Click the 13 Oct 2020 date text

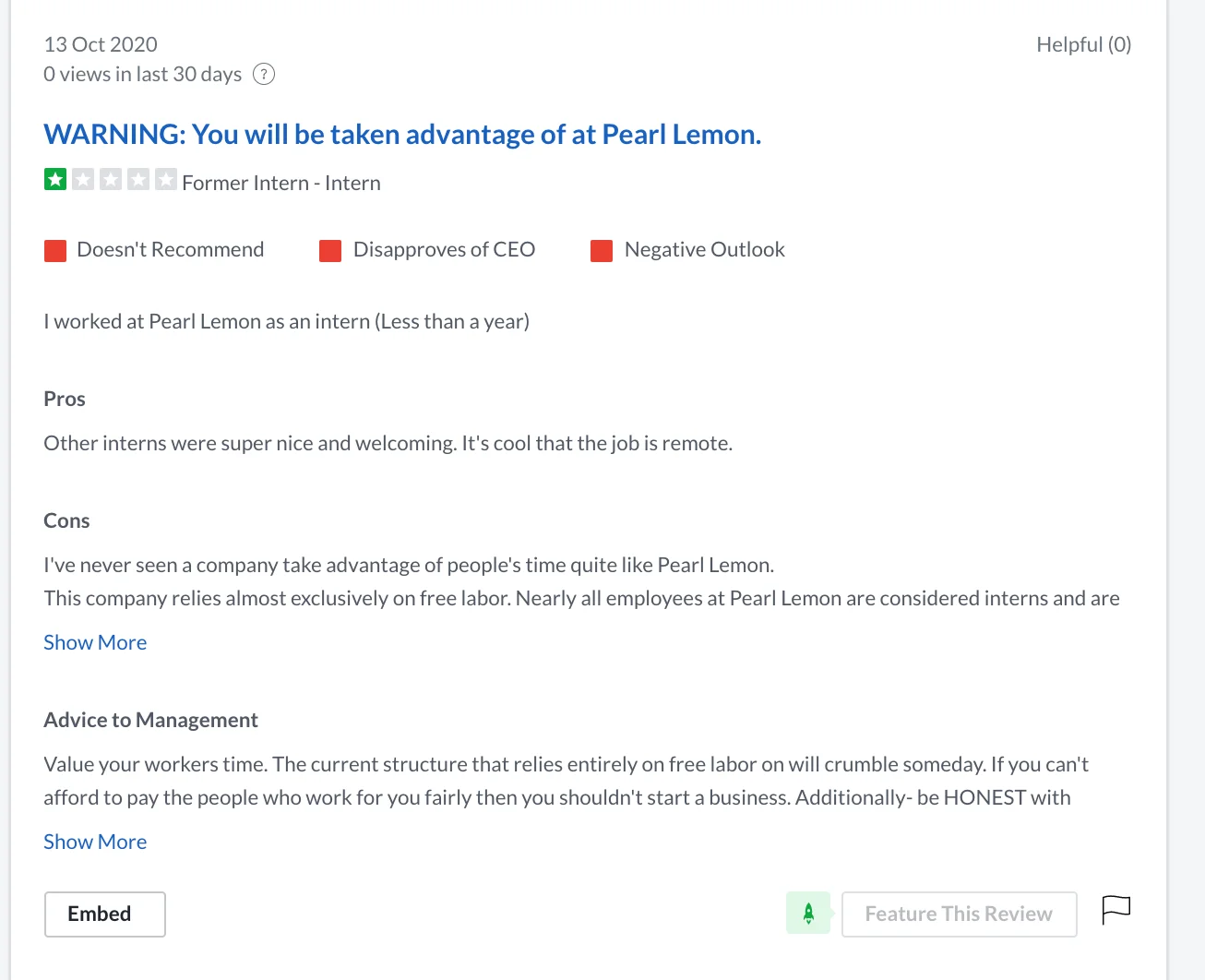point(101,44)
